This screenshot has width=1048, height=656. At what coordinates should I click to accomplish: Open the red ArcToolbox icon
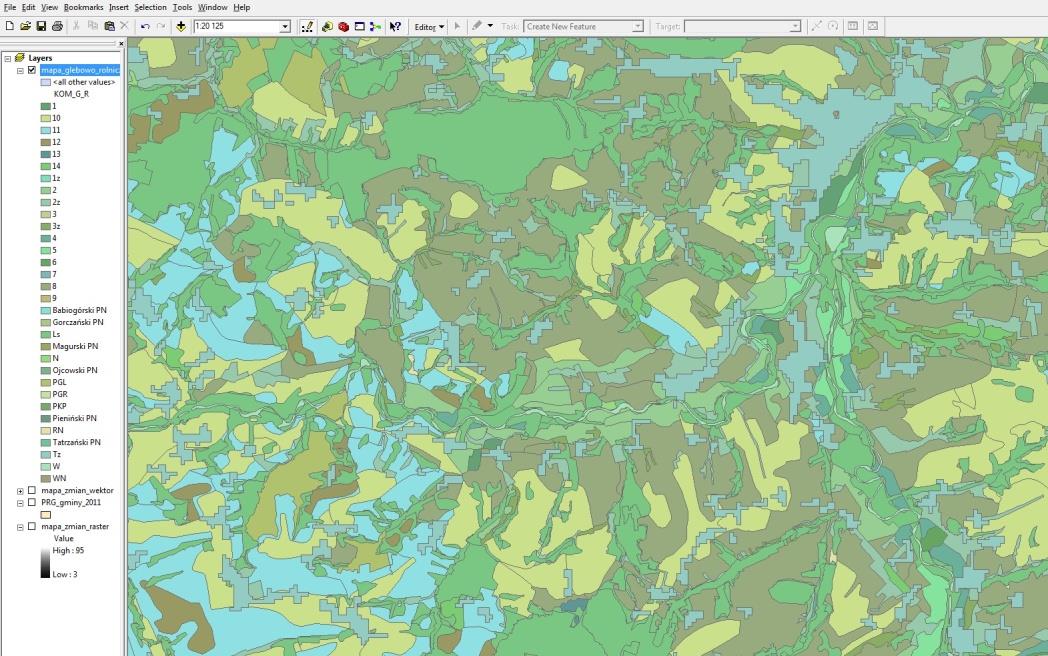pyautogui.click(x=344, y=26)
